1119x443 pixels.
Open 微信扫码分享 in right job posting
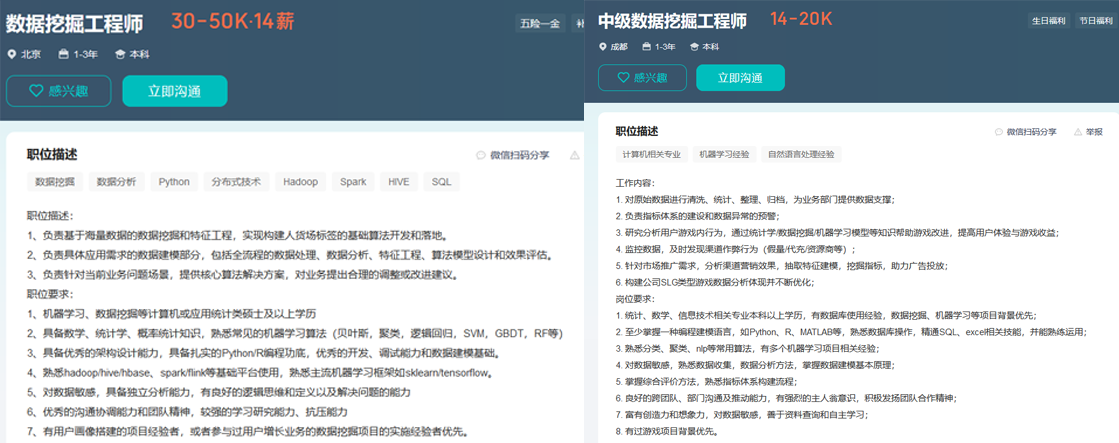click(x=1032, y=132)
